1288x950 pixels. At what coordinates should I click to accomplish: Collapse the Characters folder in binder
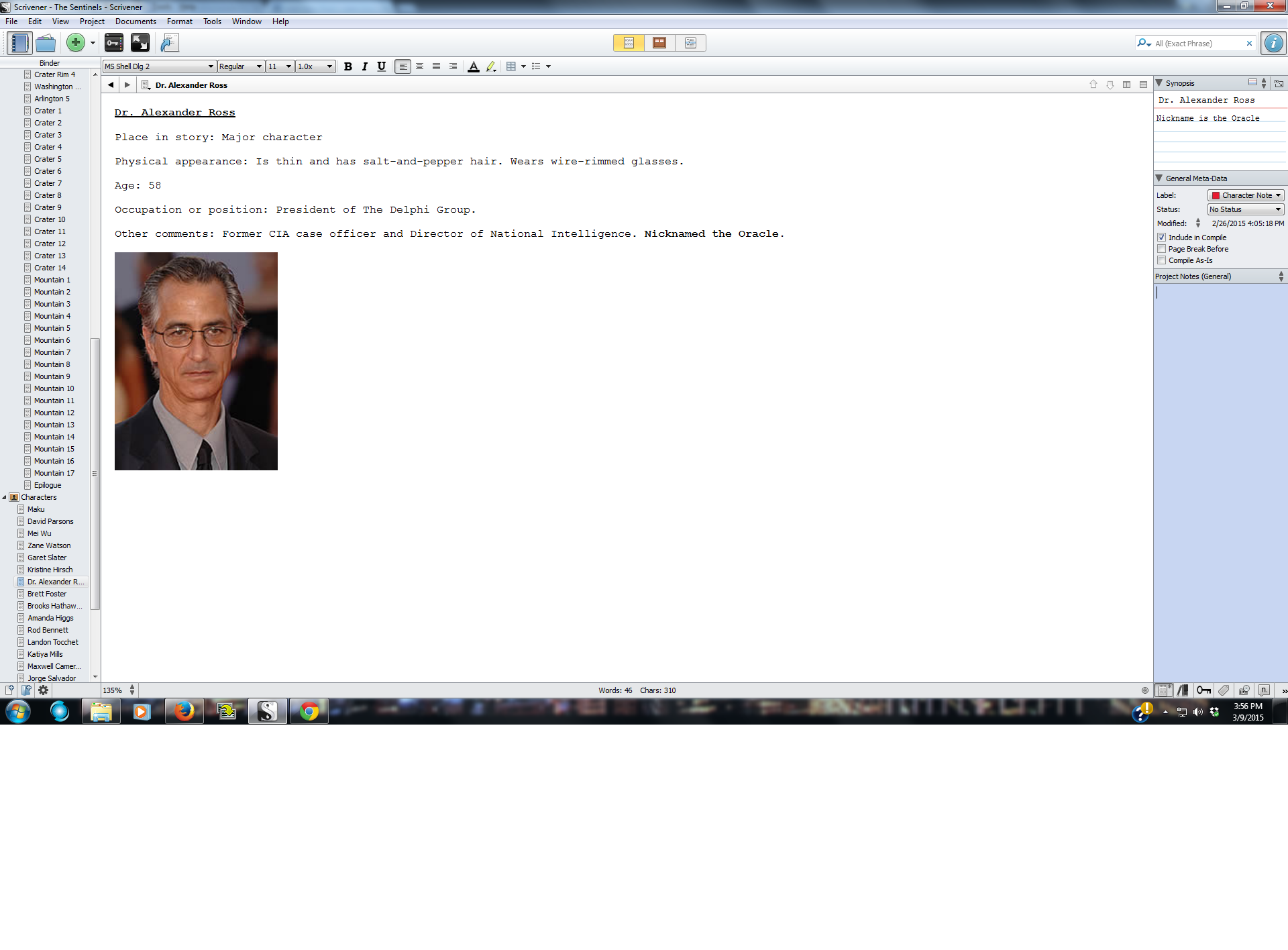pos(5,497)
